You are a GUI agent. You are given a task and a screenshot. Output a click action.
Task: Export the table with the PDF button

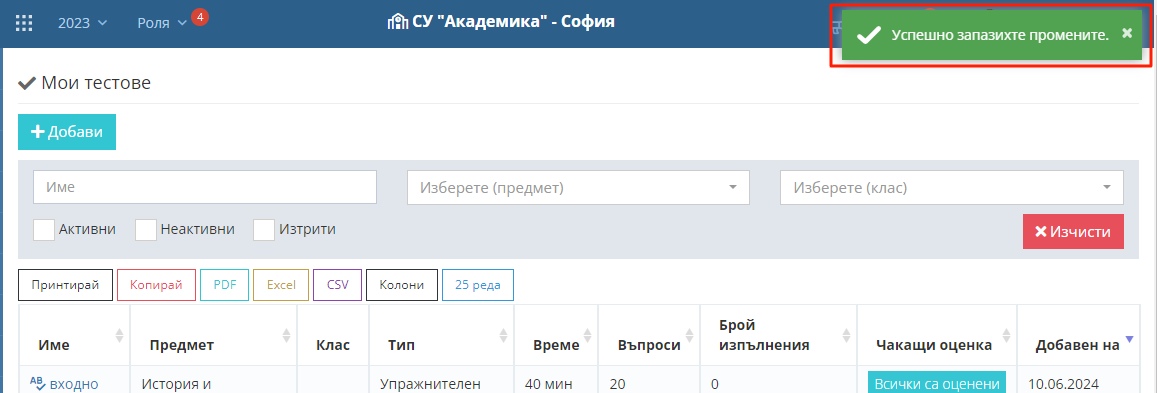pyautogui.click(x=224, y=285)
